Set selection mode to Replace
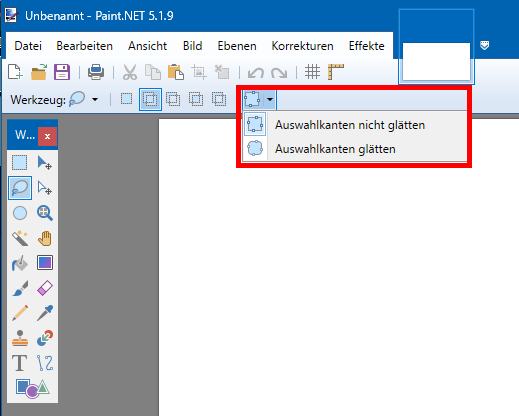The width and height of the screenshot is (519, 416). coord(127,99)
